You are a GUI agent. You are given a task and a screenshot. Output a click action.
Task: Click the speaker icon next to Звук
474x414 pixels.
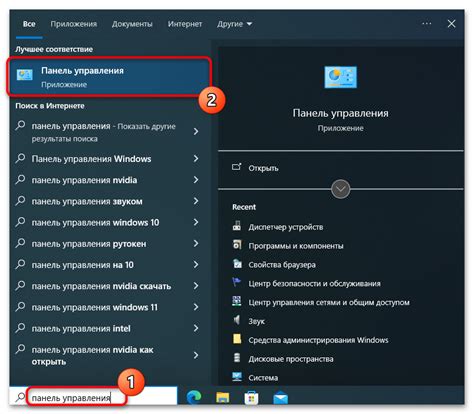click(x=236, y=320)
